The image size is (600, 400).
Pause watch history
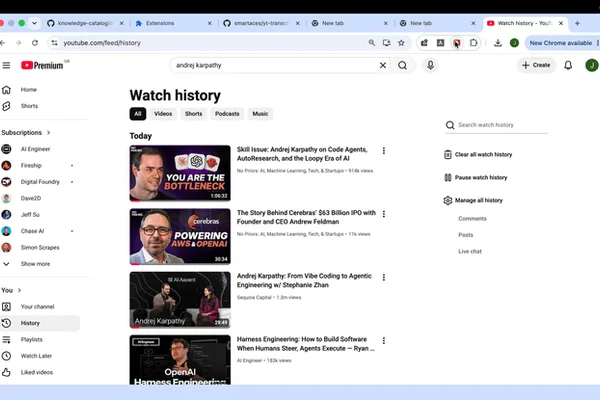(476, 178)
